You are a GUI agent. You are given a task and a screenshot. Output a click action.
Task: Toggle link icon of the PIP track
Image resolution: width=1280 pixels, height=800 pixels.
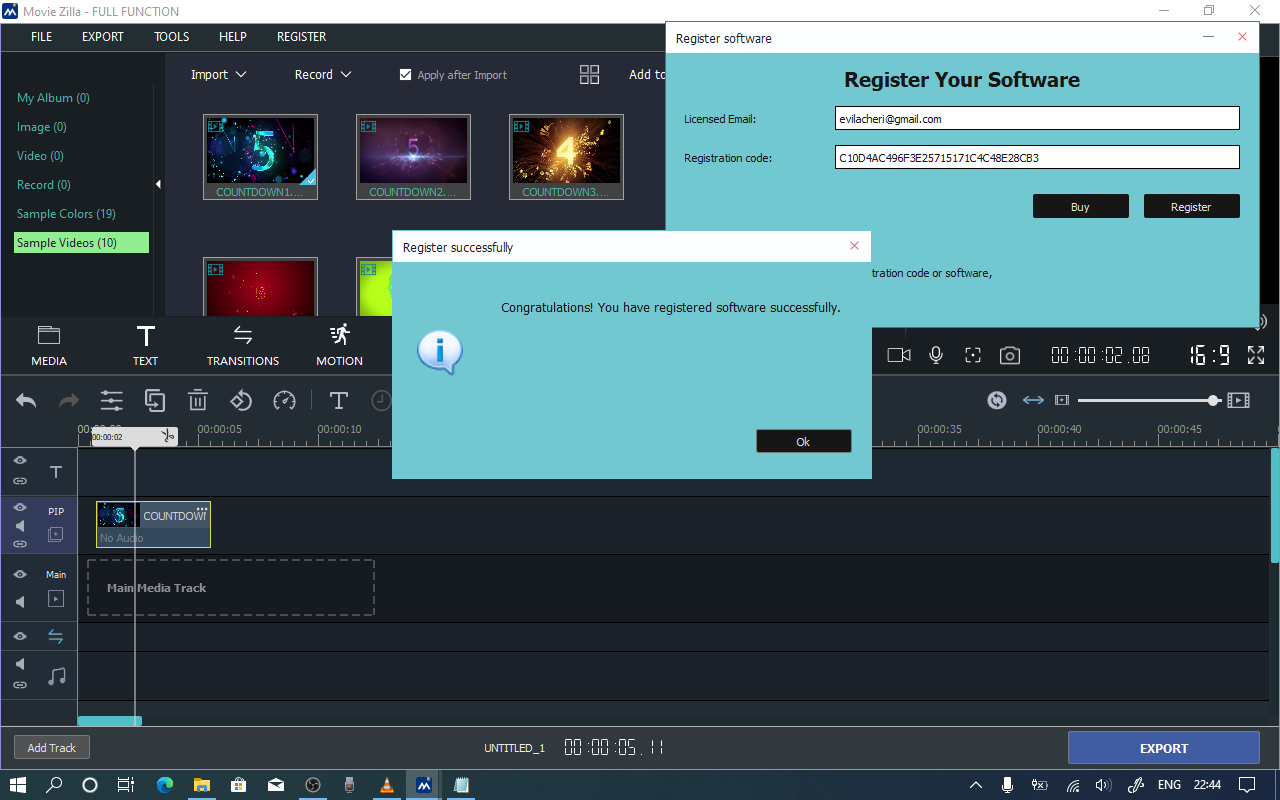point(20,544)
